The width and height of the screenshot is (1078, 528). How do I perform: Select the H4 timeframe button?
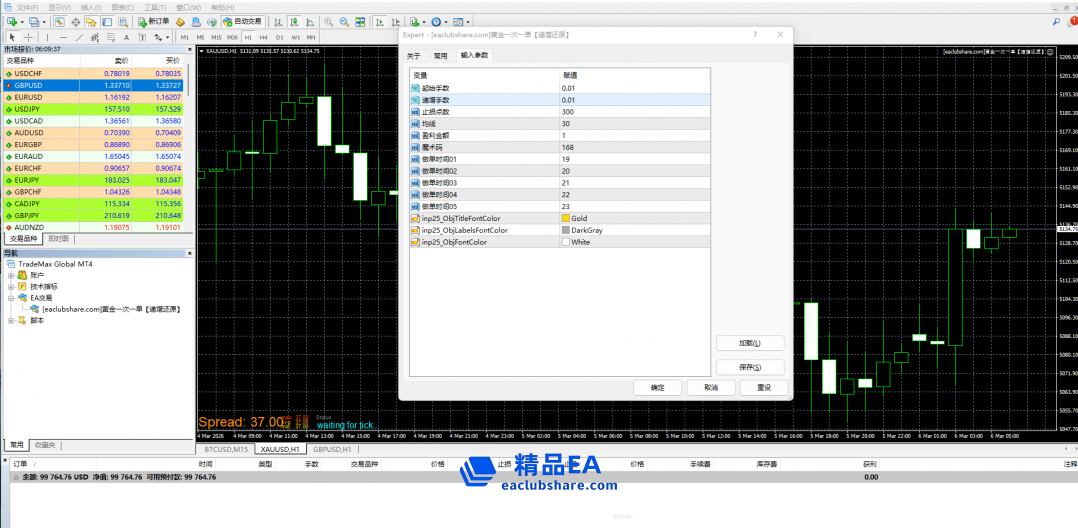[264, 37]
